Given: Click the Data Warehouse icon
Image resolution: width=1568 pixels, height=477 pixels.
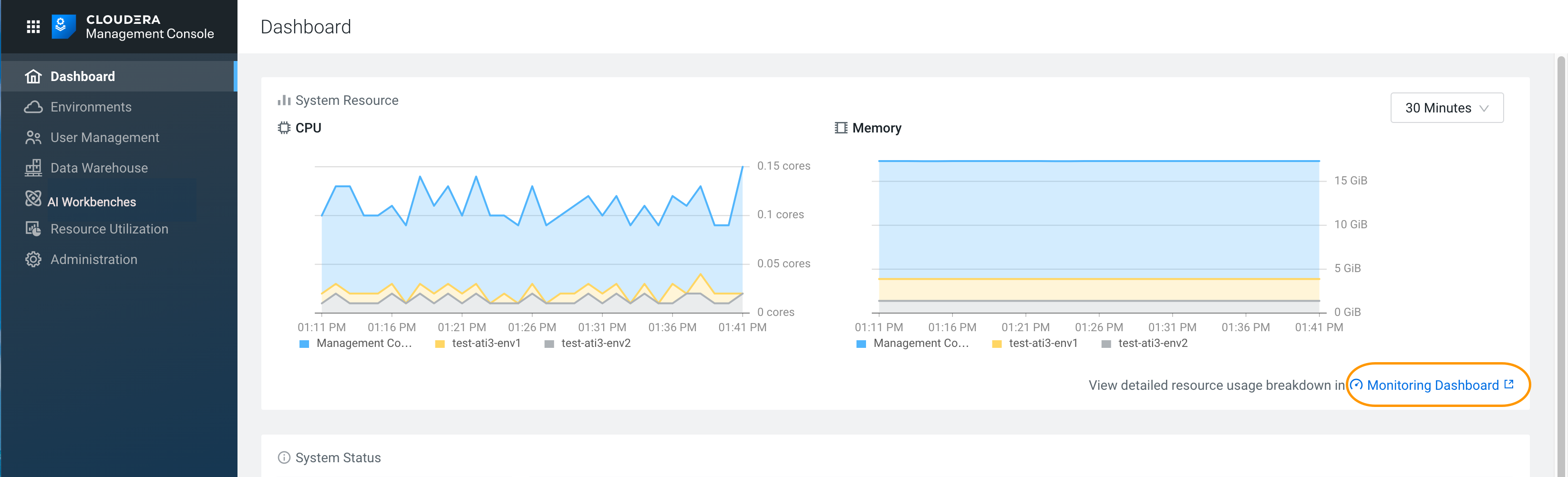Looking at the screenshot, I should (33, 168).
